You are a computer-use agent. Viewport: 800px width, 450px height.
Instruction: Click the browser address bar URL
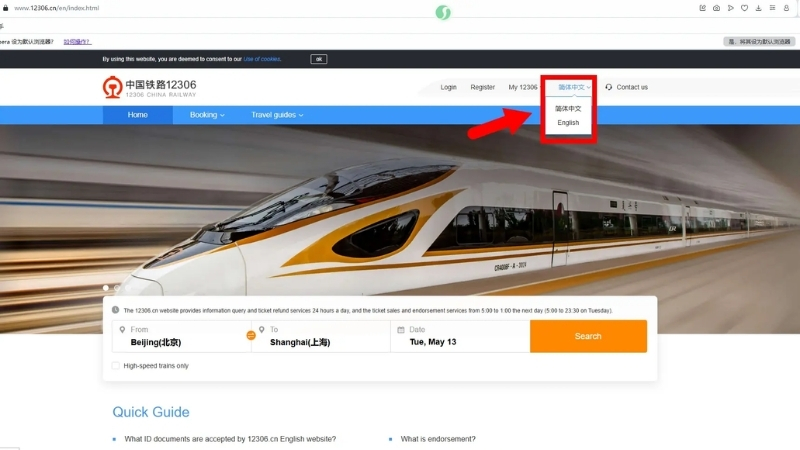[x=57, y=8]
